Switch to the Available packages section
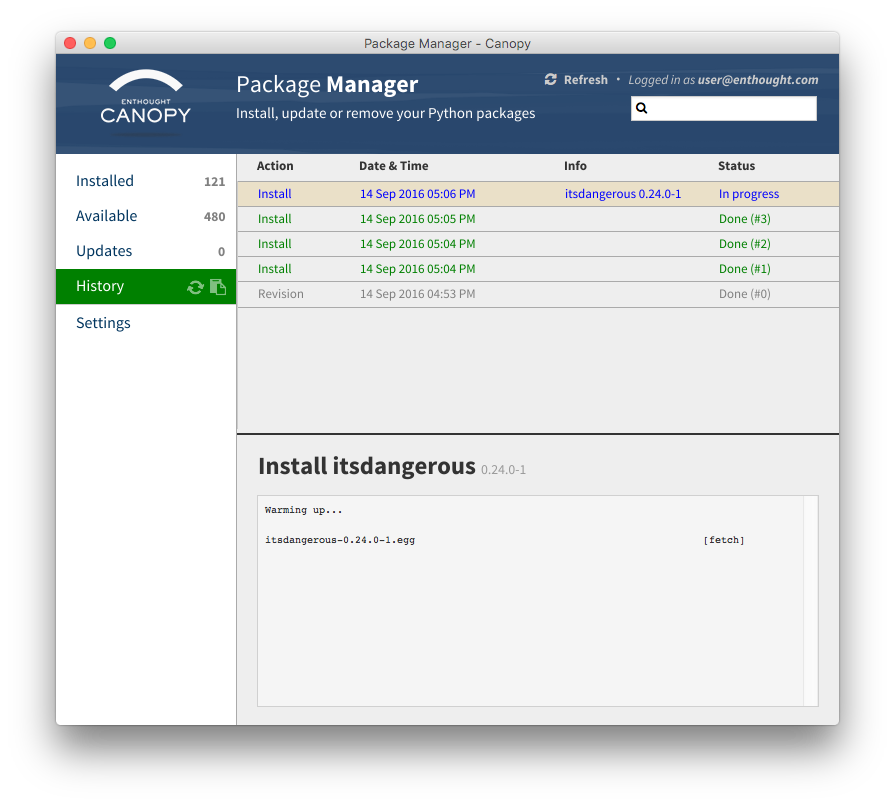The height and width of the screenshot is (805, 895). 107,216
